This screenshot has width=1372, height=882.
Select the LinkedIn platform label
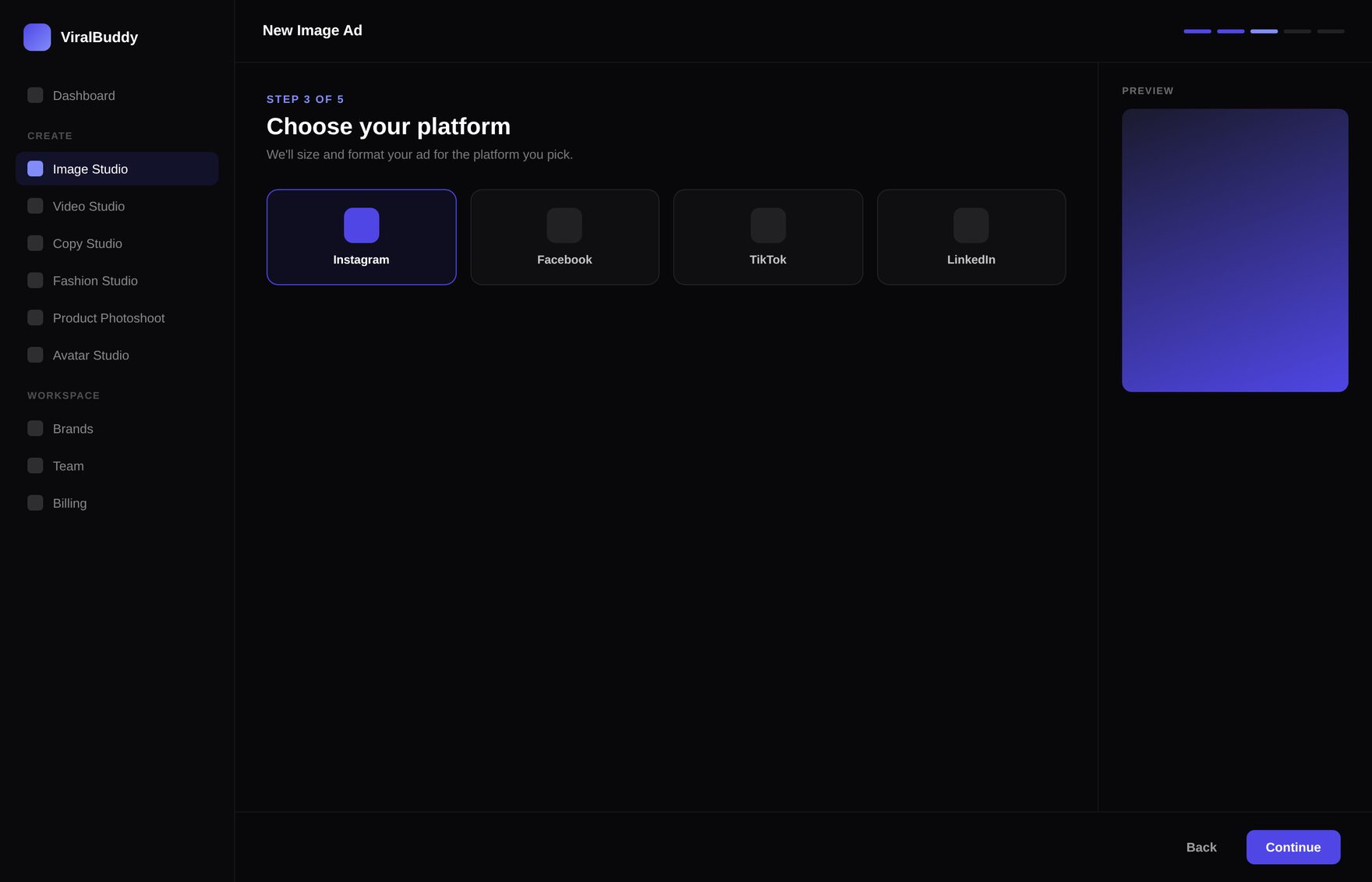(x=971, y=260)
